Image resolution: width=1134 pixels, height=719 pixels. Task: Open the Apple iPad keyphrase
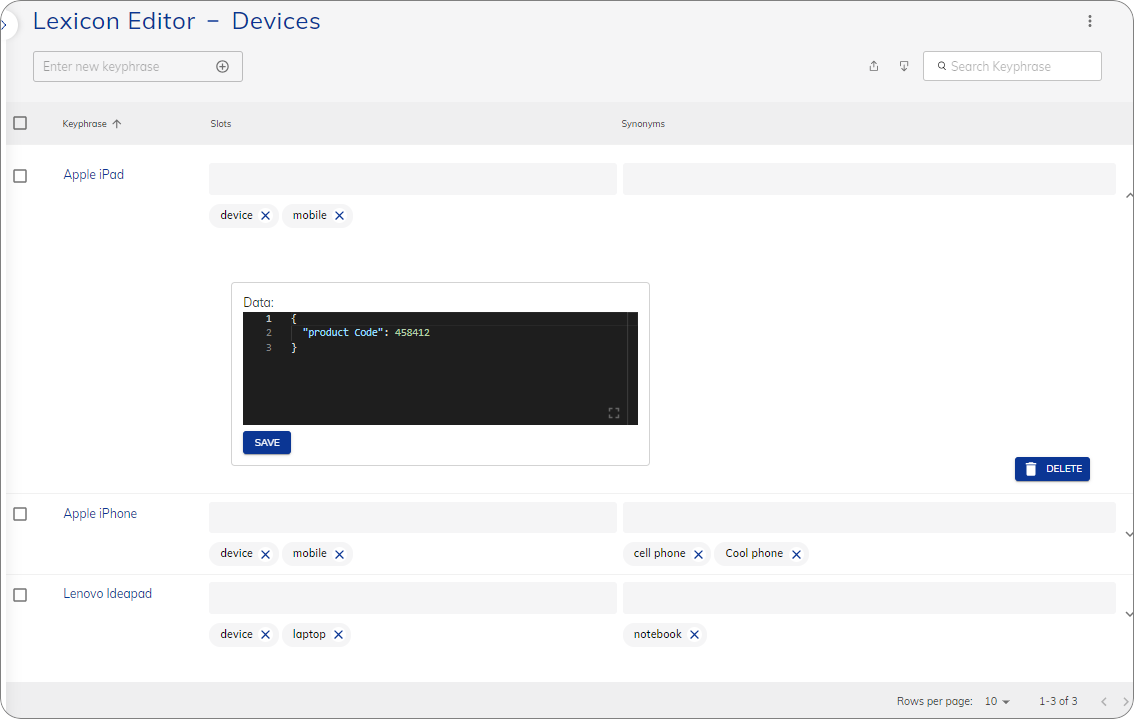(x=93, y=174)
